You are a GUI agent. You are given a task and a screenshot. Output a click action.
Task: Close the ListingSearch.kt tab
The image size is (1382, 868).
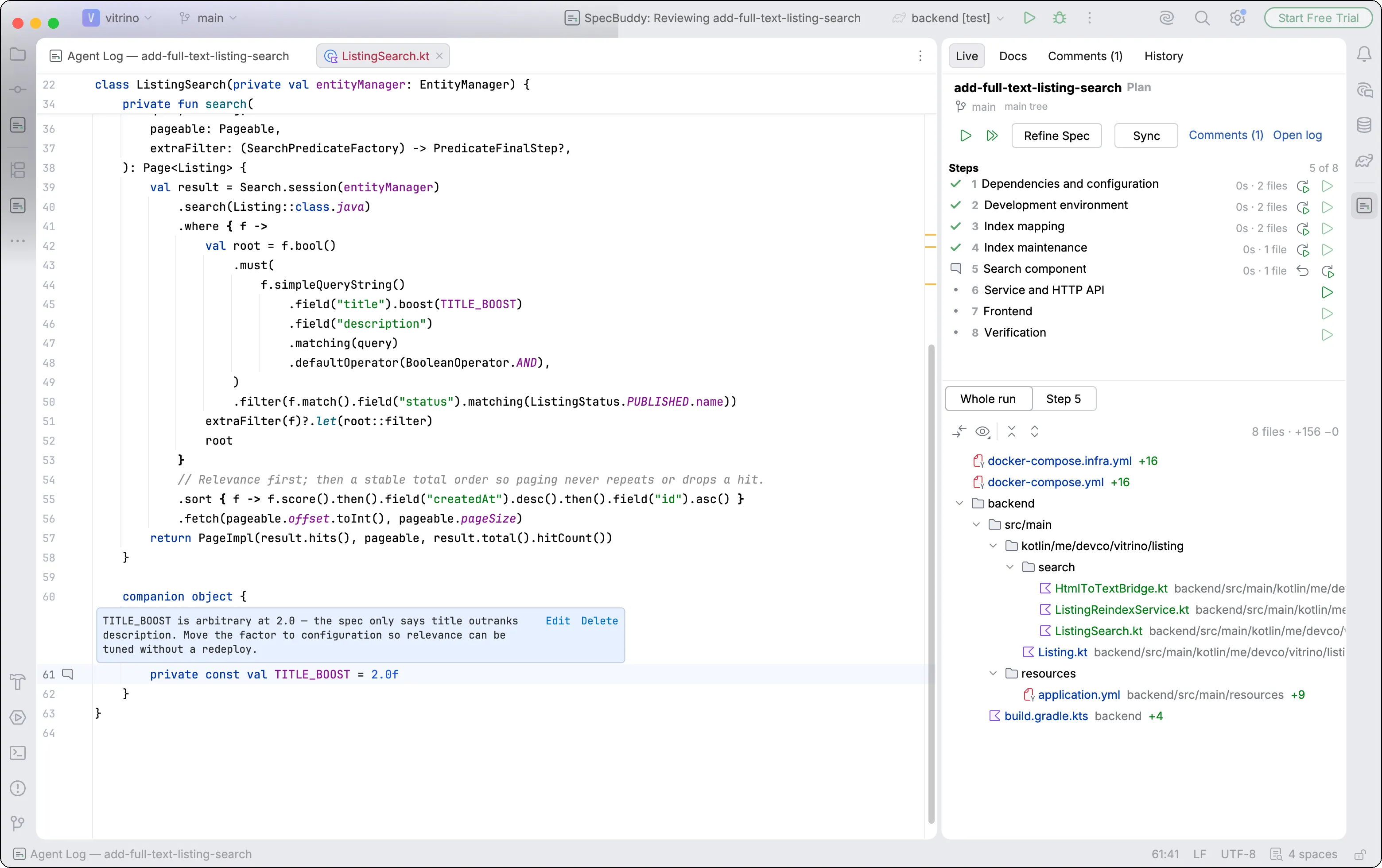439,56
